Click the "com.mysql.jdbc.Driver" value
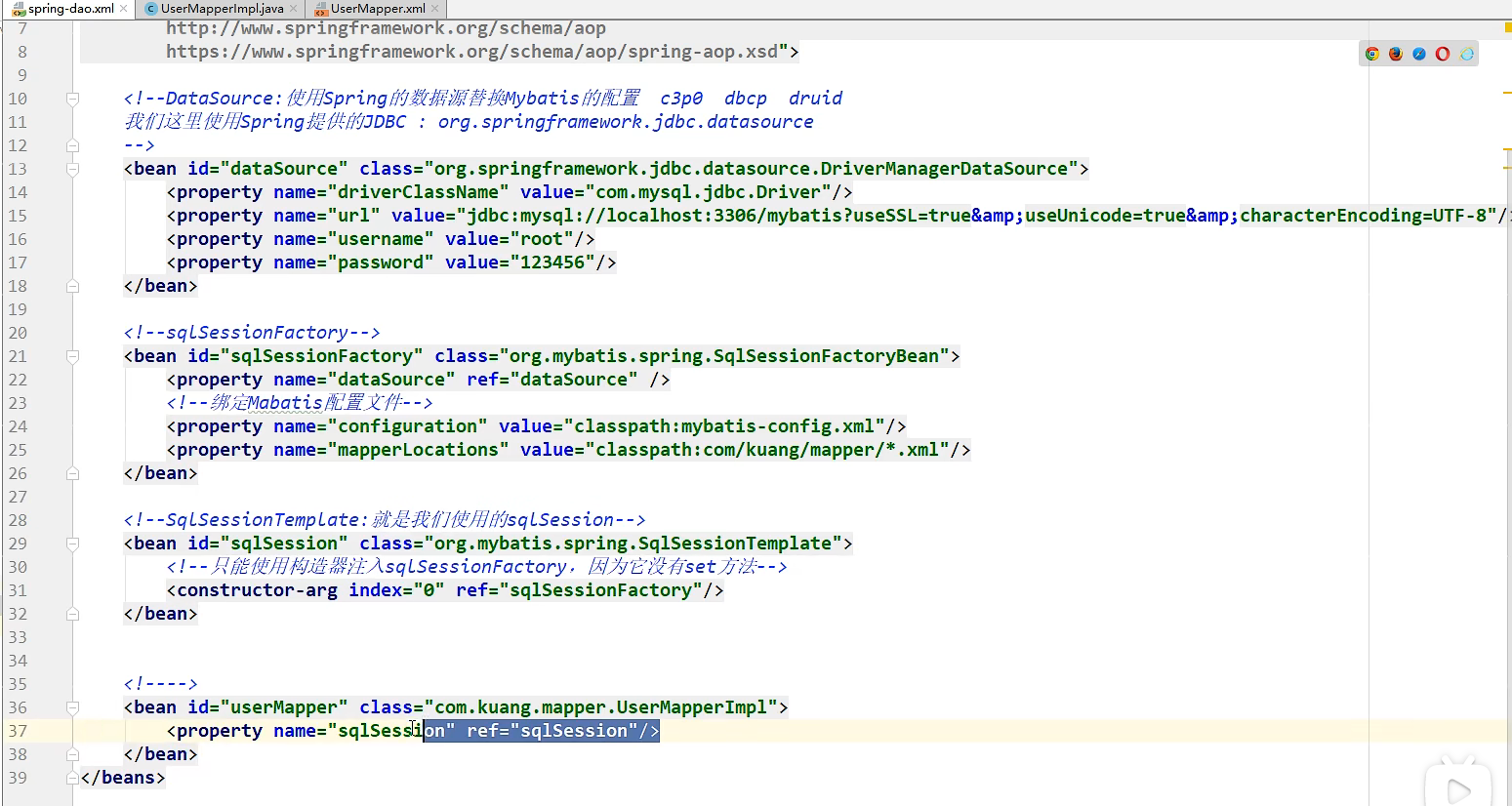This screenshot has width=1512, height=806. point(709,192)
